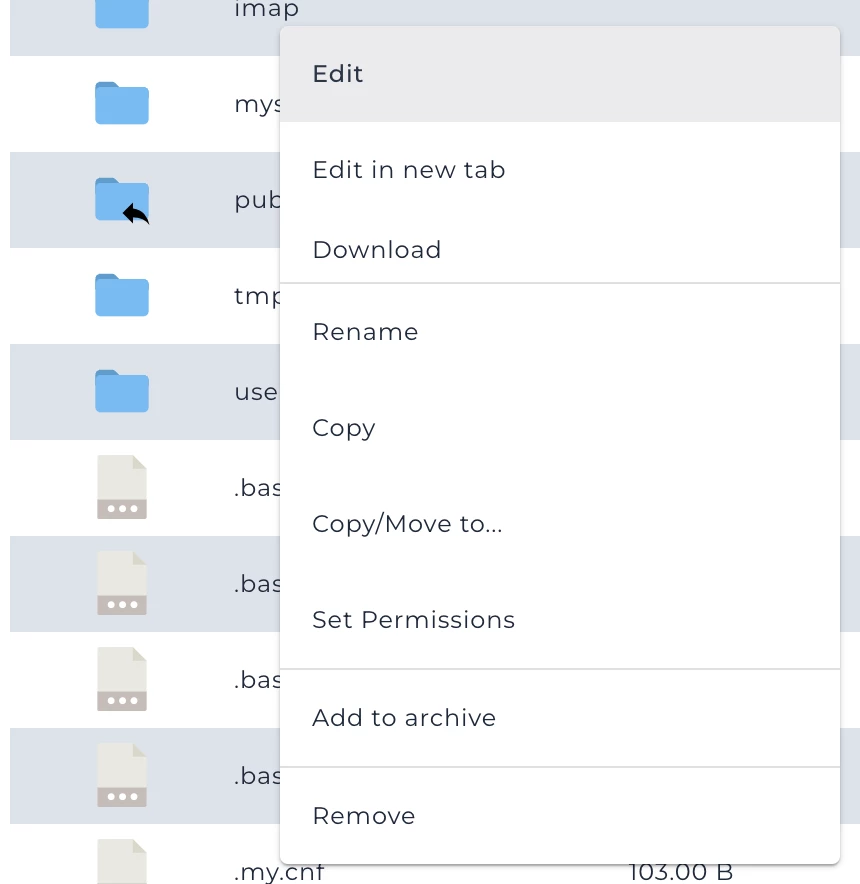Click the highlighted user folder icon
Screen dimensions: 860x884
tap(121, 392)
